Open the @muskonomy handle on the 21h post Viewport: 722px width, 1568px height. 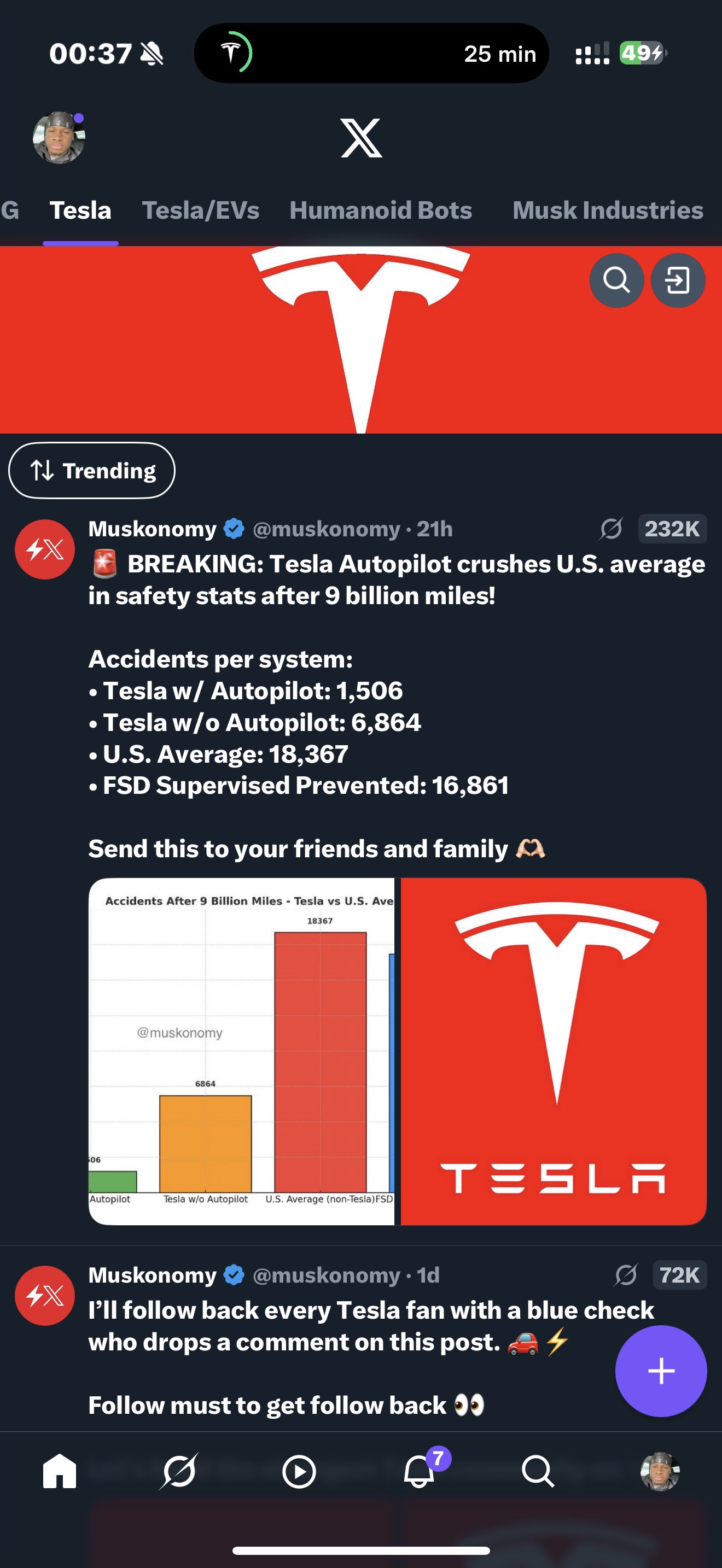point(327,529)
